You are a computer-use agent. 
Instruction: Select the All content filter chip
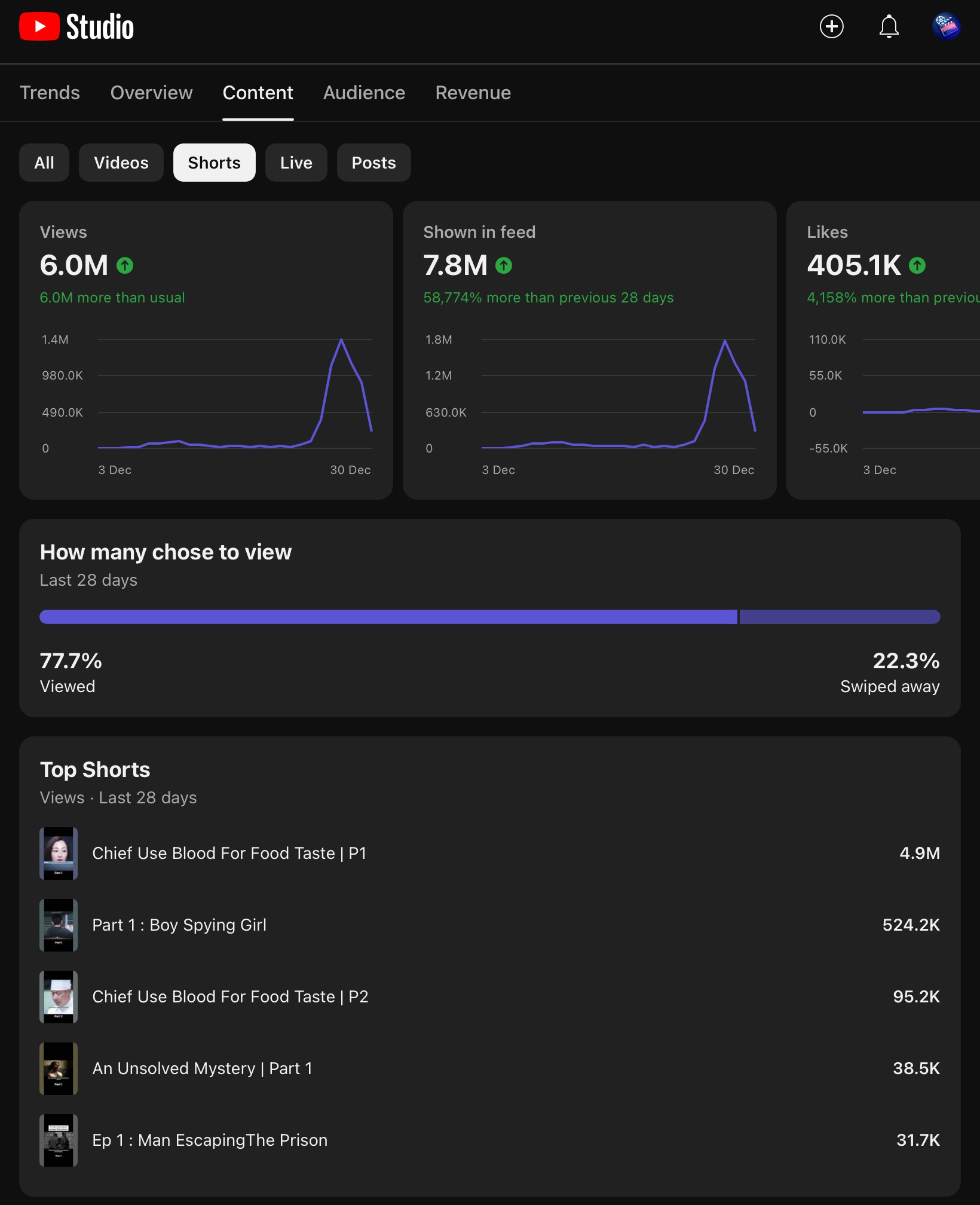pyautogui.click(x=44, y=163)
